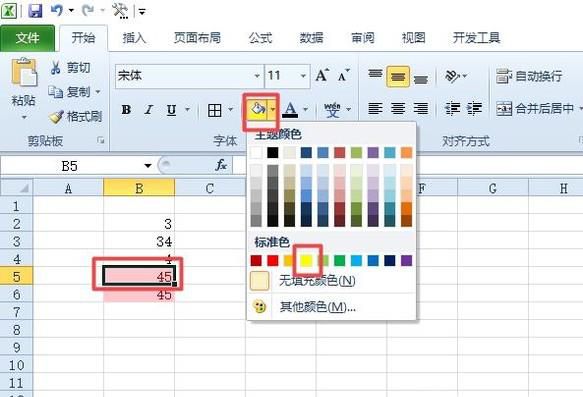The width and height of the screenshot is (583, 397).
Task: Apply the cell borders button
Action: coord(215,110)
